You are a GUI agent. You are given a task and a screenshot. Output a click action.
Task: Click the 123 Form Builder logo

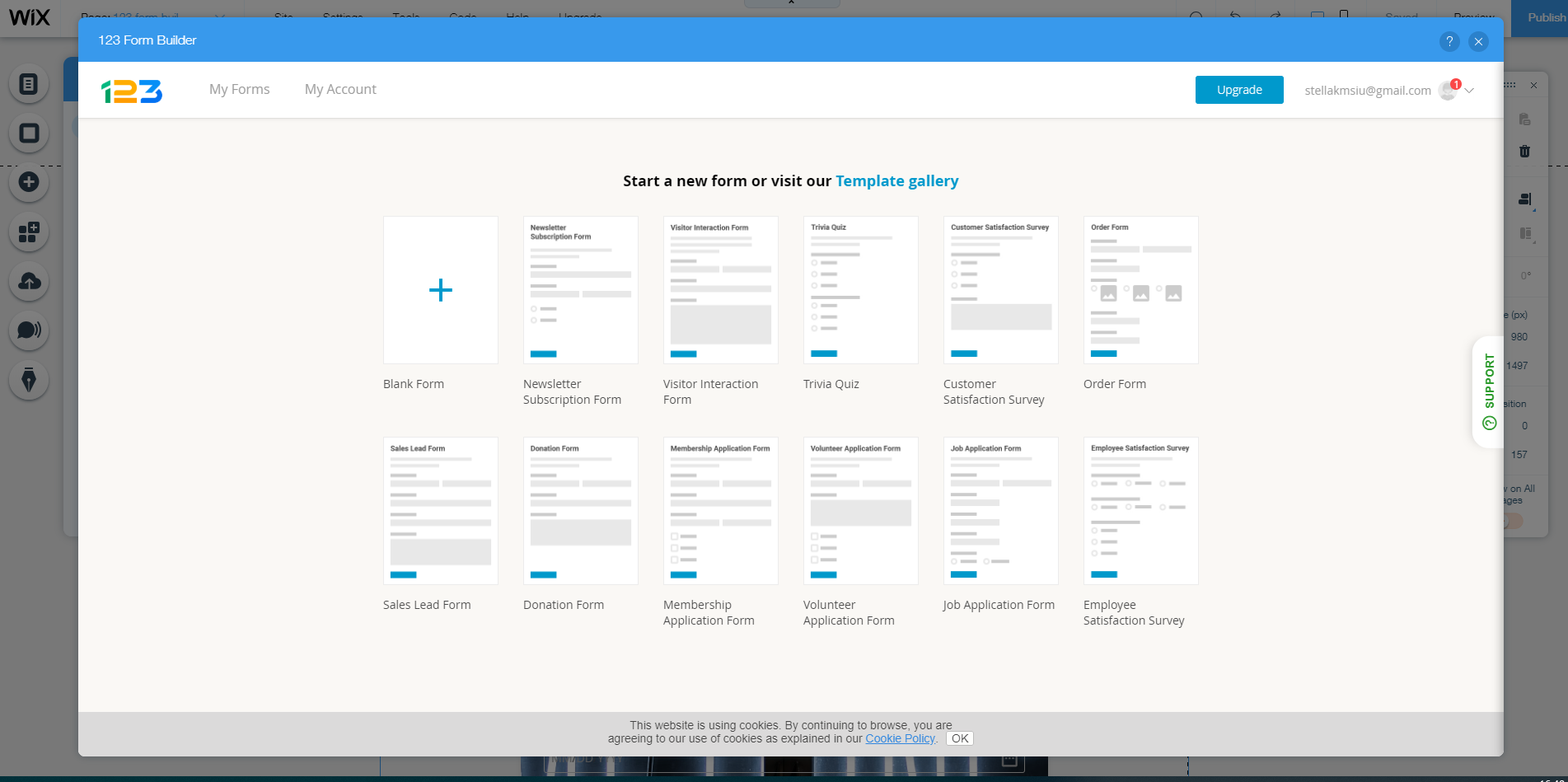pos(132,91)
